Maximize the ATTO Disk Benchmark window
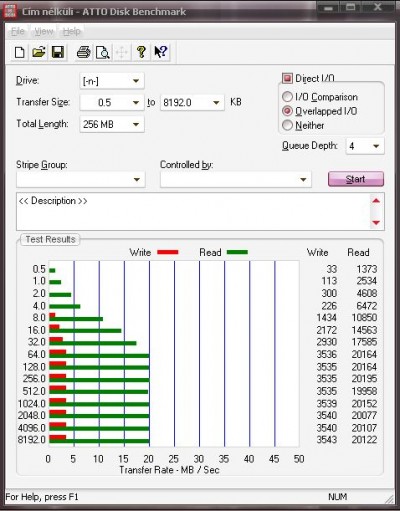The width and height of the screenshot is (400, 511). tap(350, 7)
